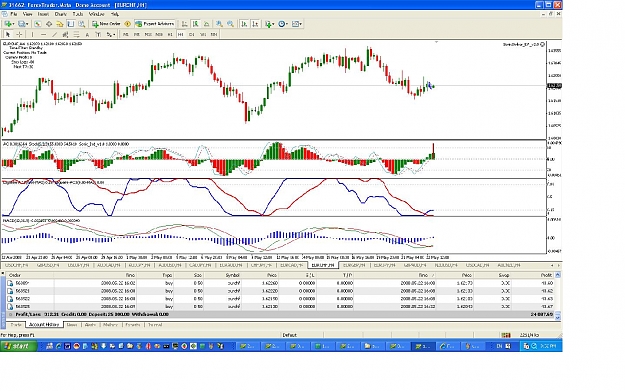Open the Market Watch window icon
Image resolution: width=625 pixels, height=391 pixels.
37,24
